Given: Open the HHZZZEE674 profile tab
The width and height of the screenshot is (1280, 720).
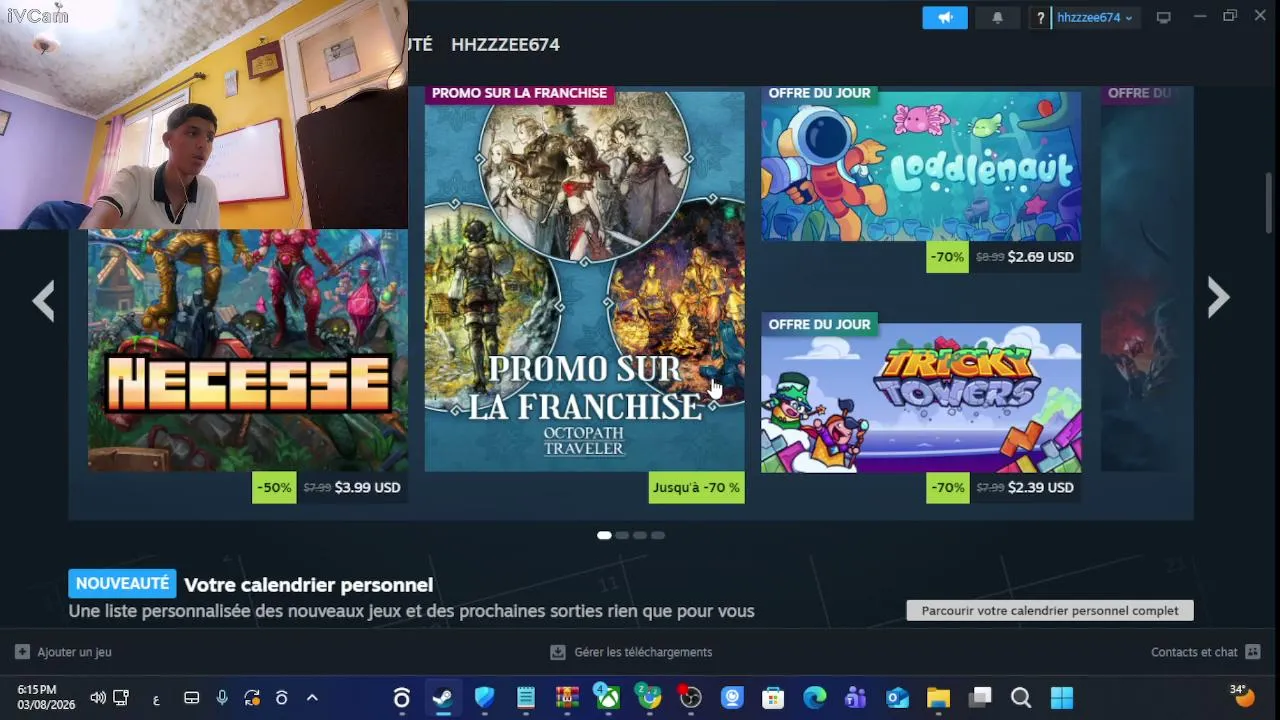Looking at the screenshot, I should [x=505, y=44].
